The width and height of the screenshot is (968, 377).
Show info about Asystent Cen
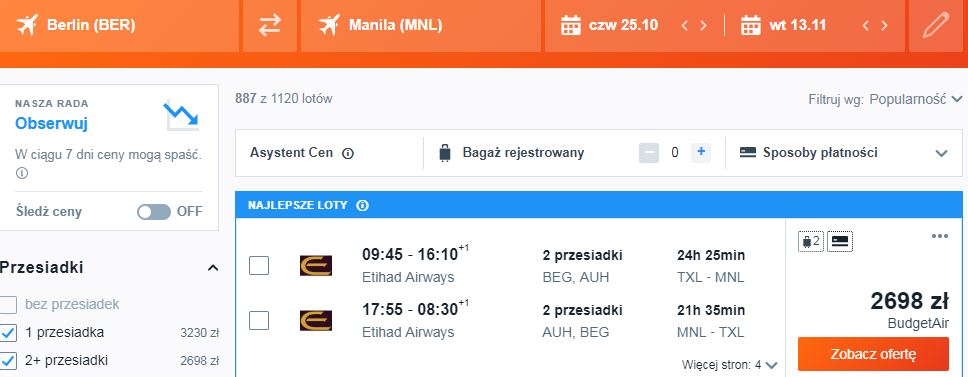pyautogui.click(x=348, y=153)
